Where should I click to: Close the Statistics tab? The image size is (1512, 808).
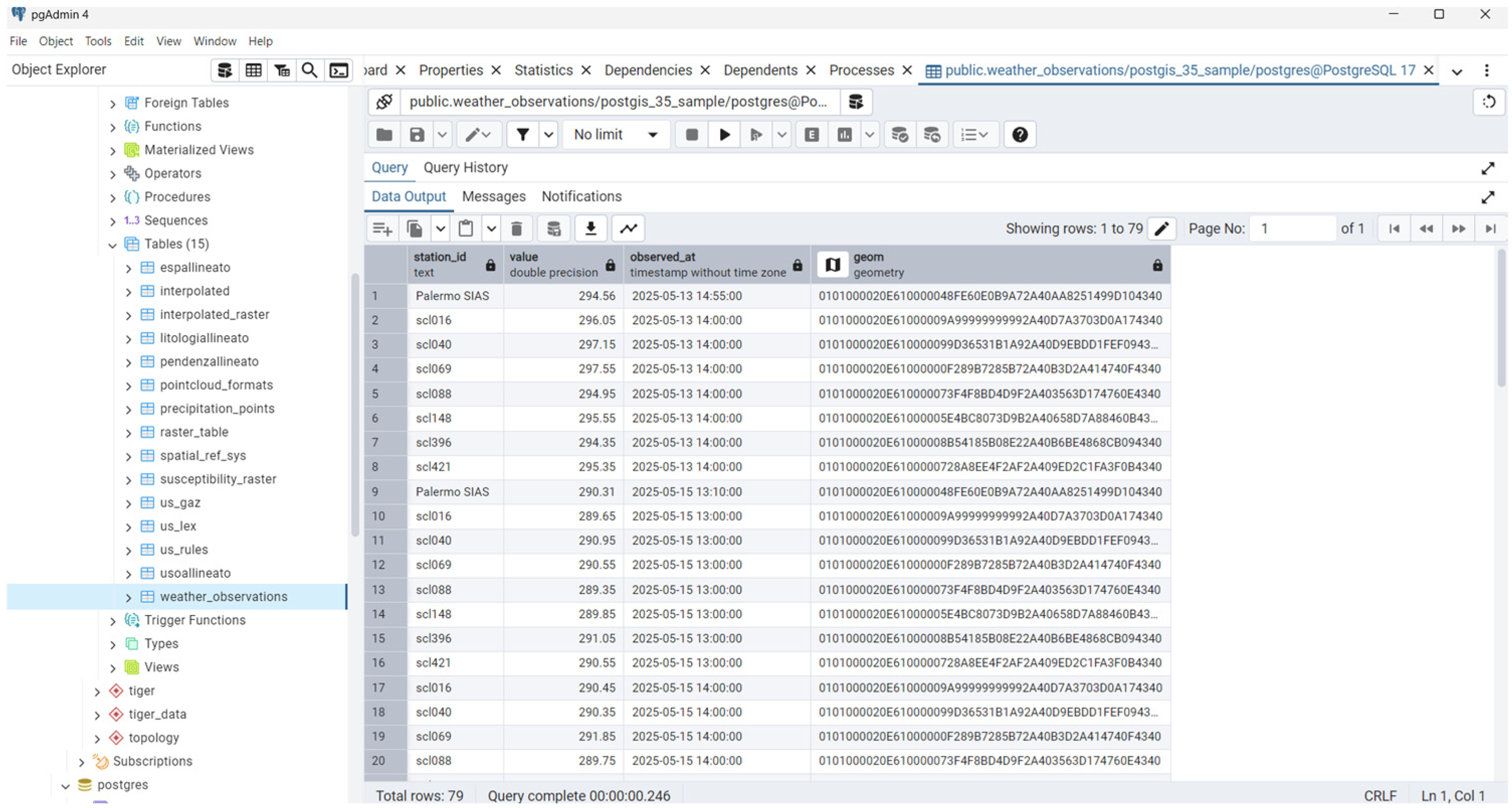point(586,70)
